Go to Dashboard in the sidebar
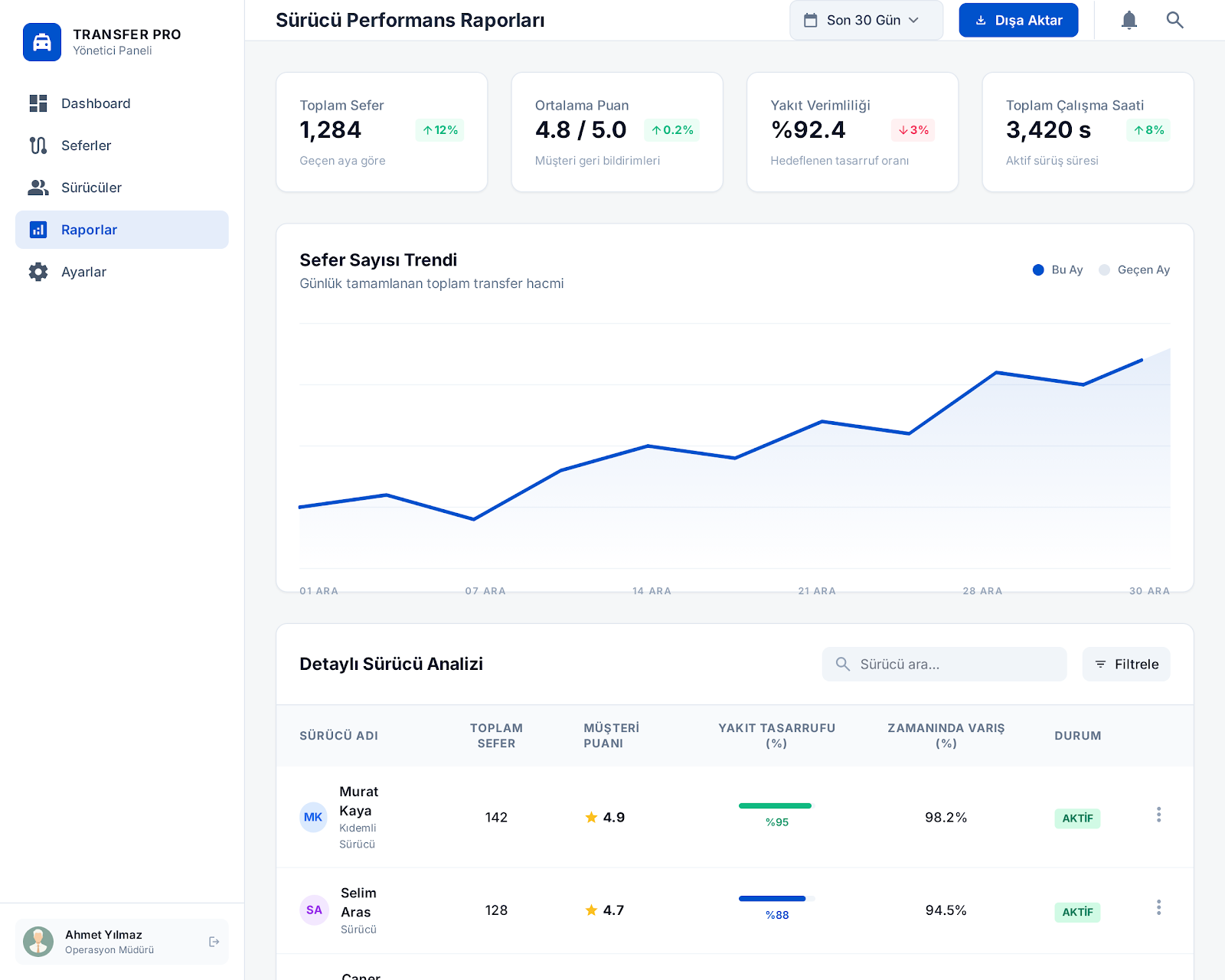 96,103
